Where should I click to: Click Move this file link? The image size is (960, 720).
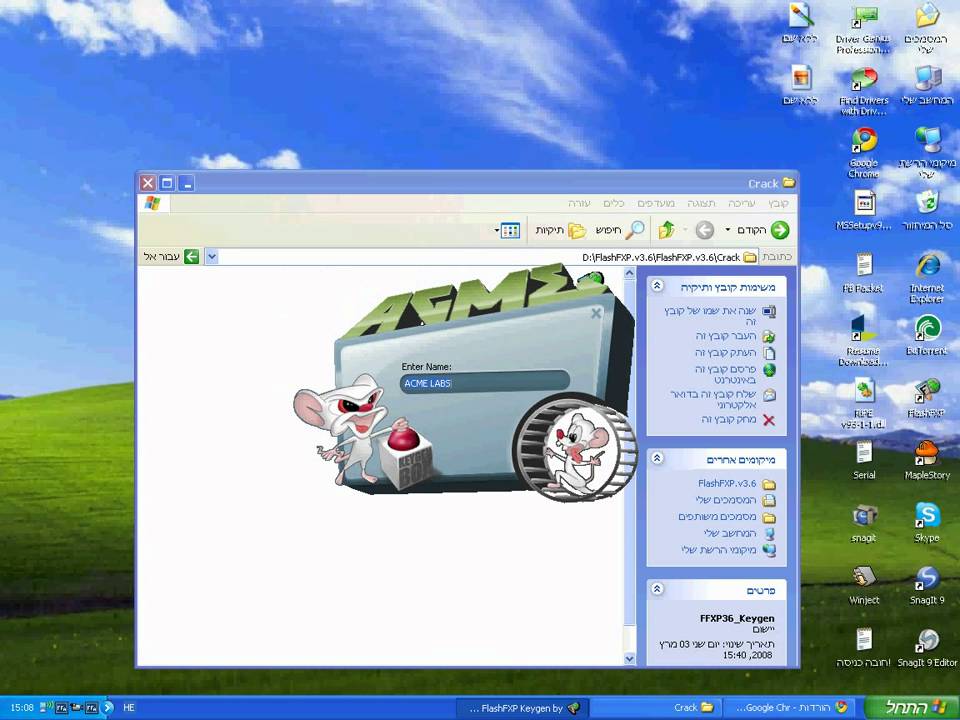735,336
